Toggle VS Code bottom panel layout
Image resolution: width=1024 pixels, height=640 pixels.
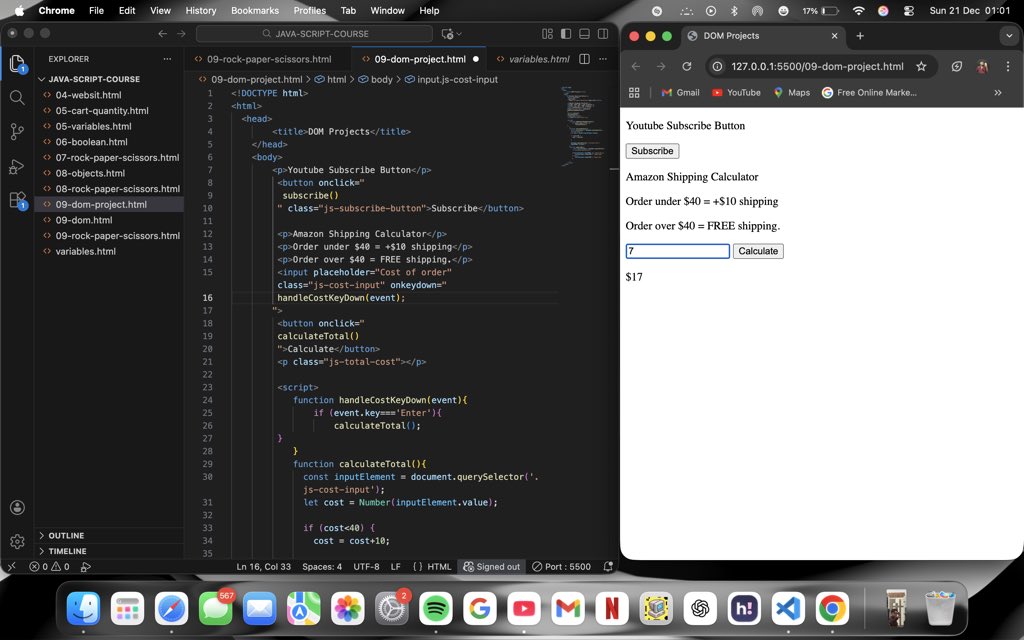(584, 33)
